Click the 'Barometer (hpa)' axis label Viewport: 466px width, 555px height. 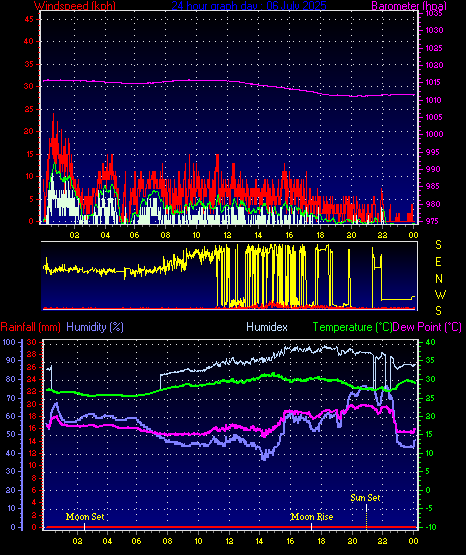[409, 6]
